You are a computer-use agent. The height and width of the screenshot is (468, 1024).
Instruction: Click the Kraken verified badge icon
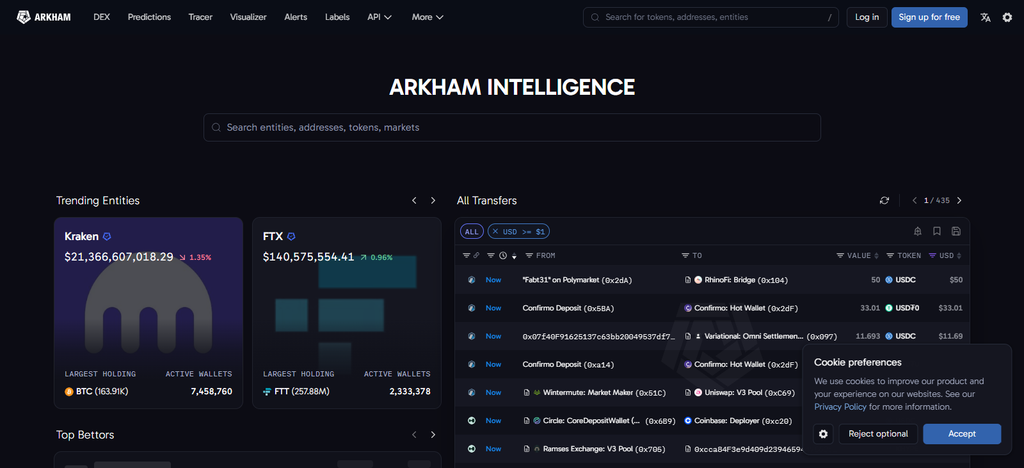(107, 236)
